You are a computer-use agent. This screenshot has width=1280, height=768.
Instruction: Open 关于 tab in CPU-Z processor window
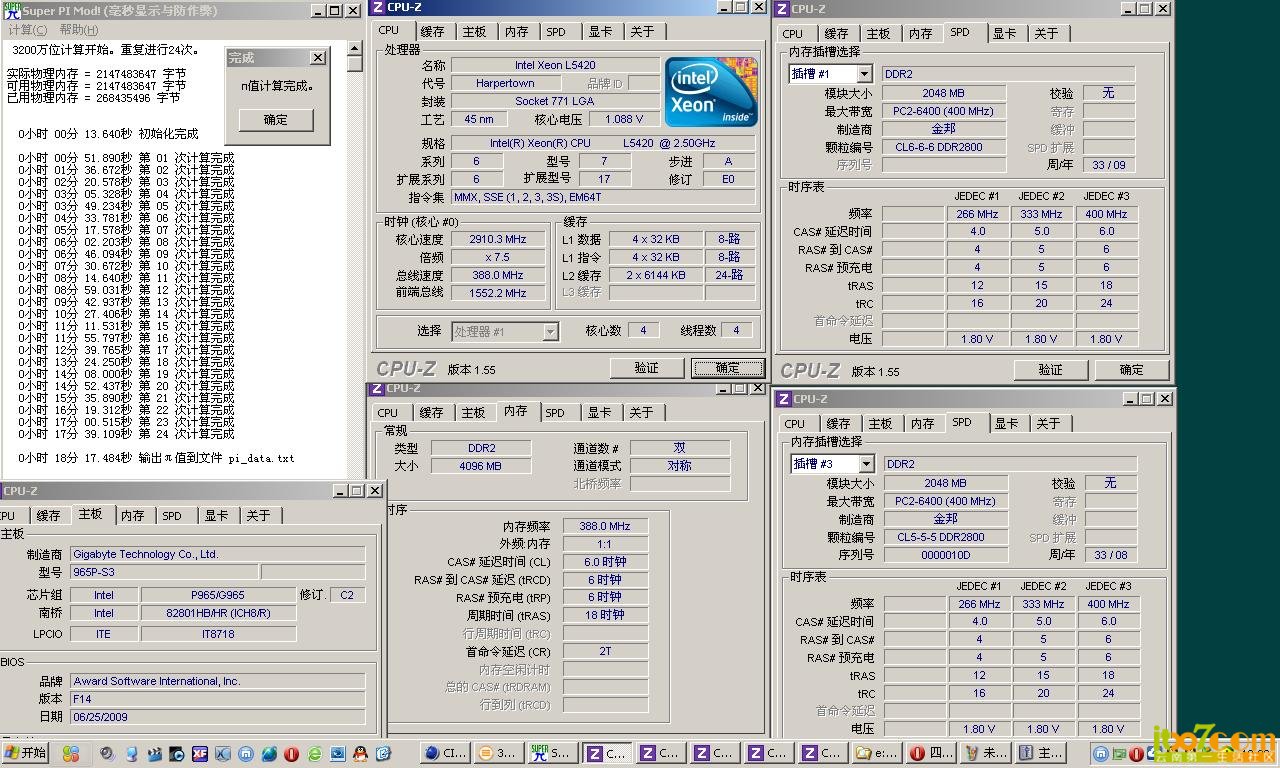(642, 32)
